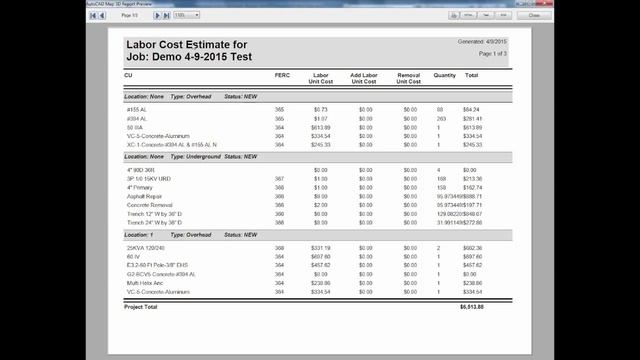
Task: Click the 'Add Labor Unit Cost' column header
Action: point(364,78)
